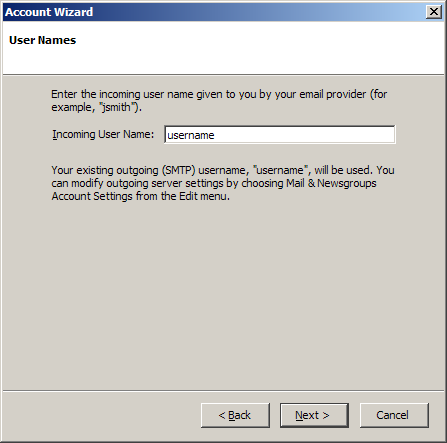This screenshot has height=443, width=447.
Task: Click the 'User Names' page heading
Action: (x=43, y=40)
